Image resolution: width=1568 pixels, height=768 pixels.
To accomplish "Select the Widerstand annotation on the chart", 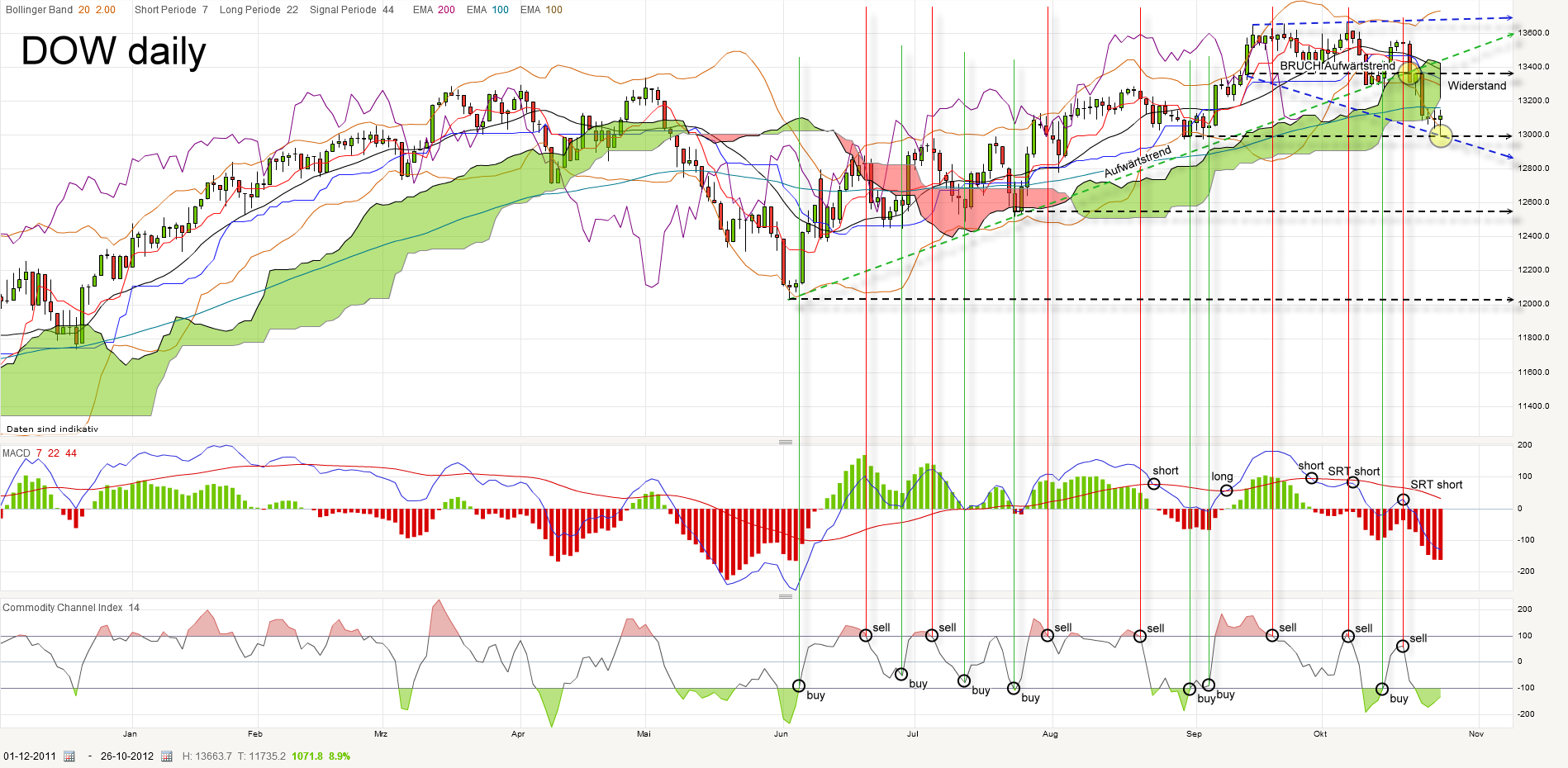I will tap(1475, 85).
